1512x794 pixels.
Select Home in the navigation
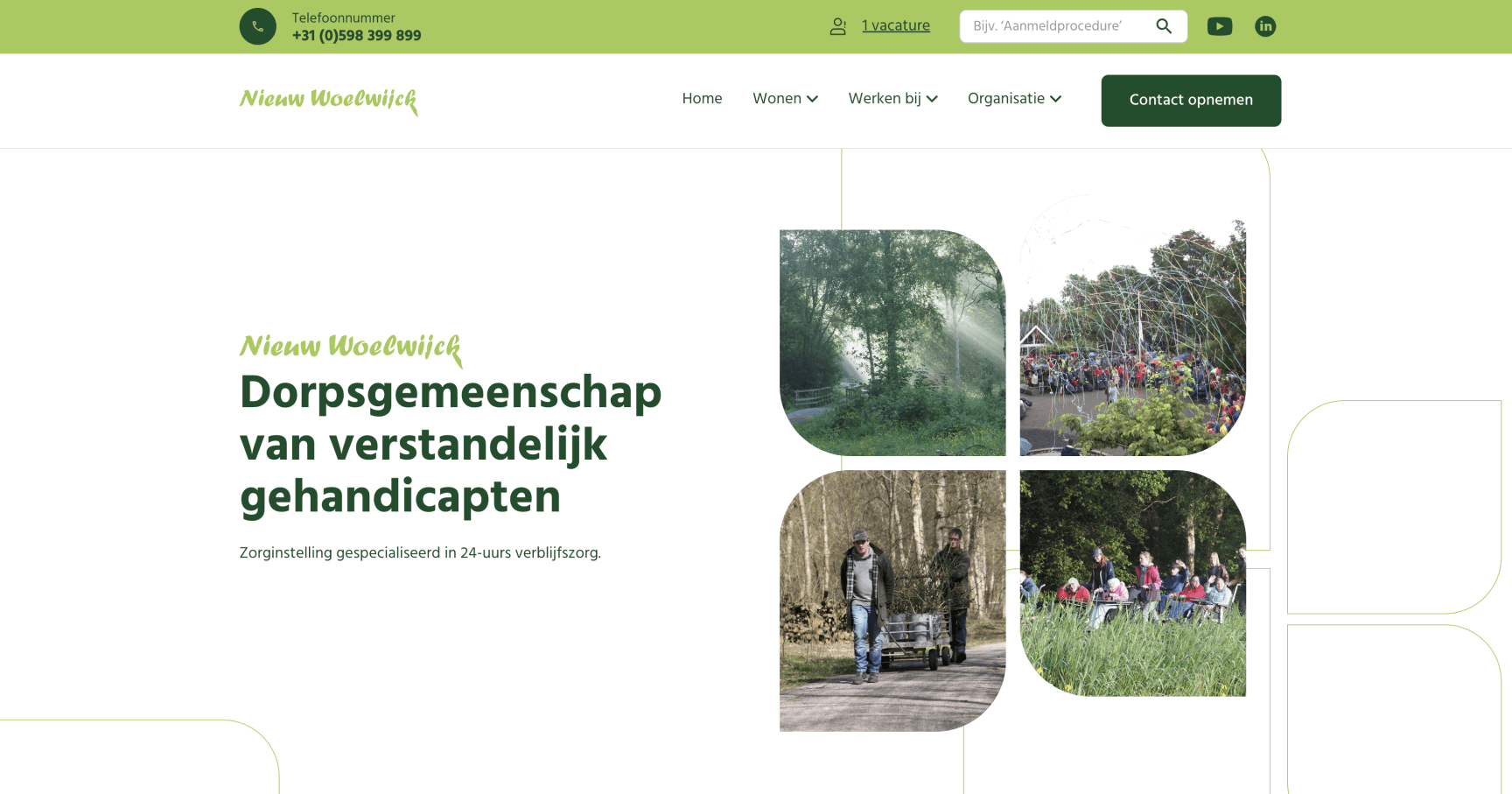(702, 99)
